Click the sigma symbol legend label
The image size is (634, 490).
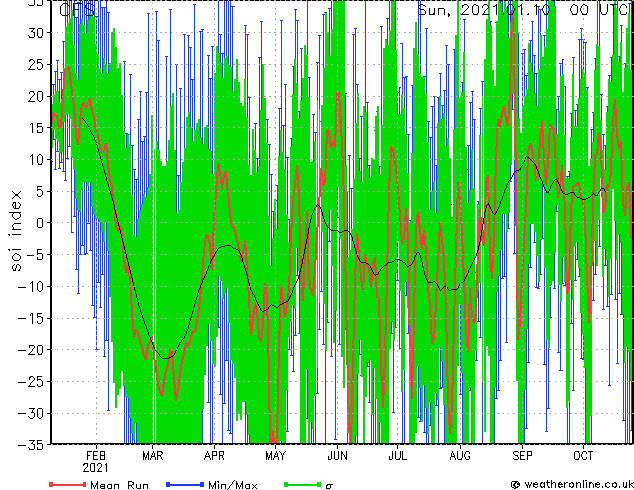(329, 486)
